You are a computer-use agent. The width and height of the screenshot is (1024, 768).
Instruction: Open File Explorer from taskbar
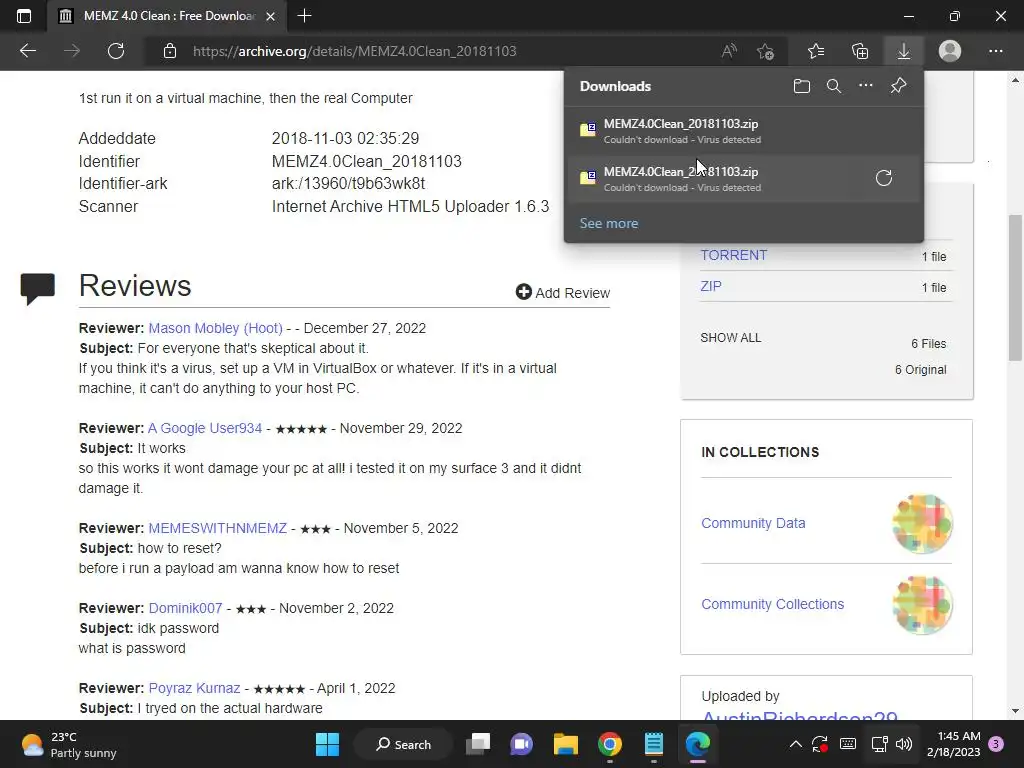coord(566,744)
